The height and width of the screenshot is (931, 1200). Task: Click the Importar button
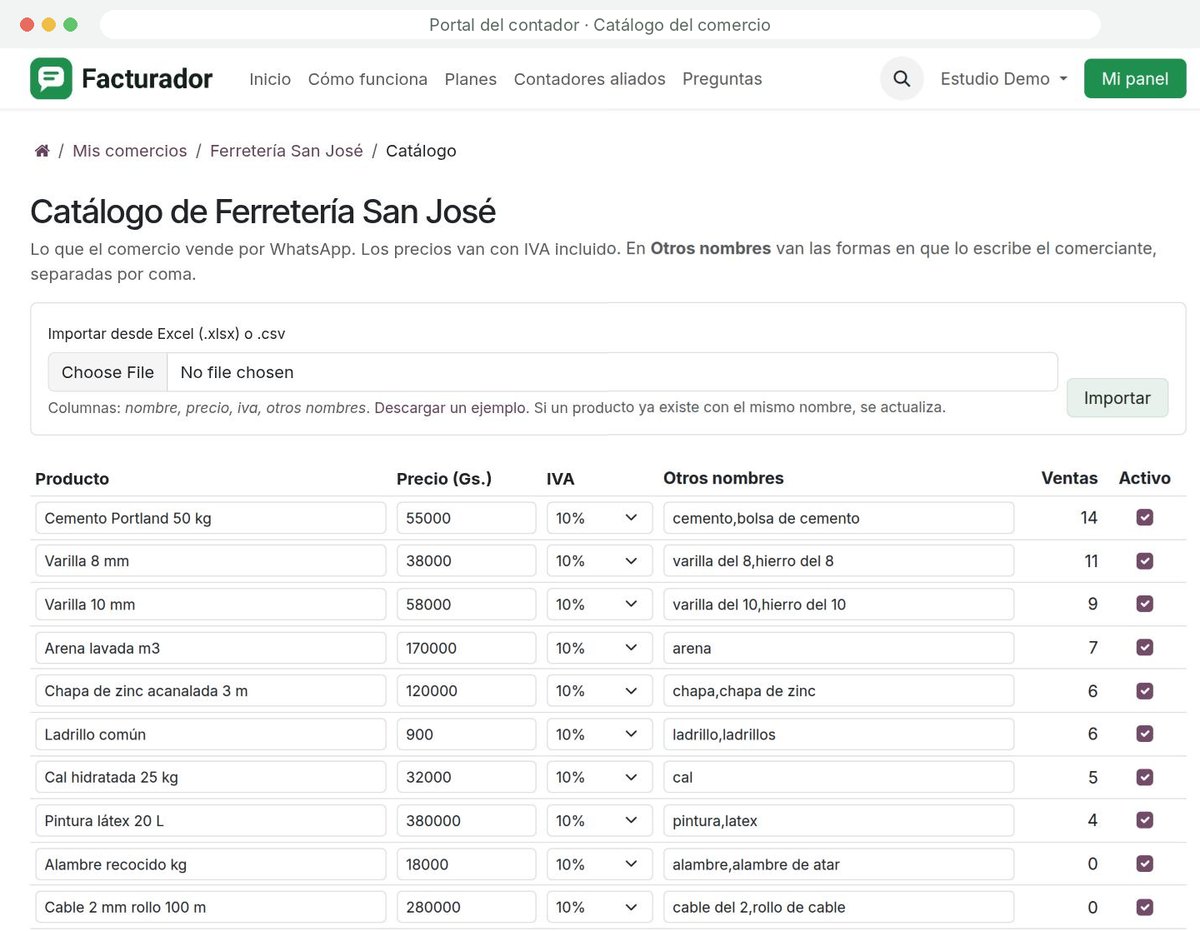pyautogui.click(x=1117, y=397)
